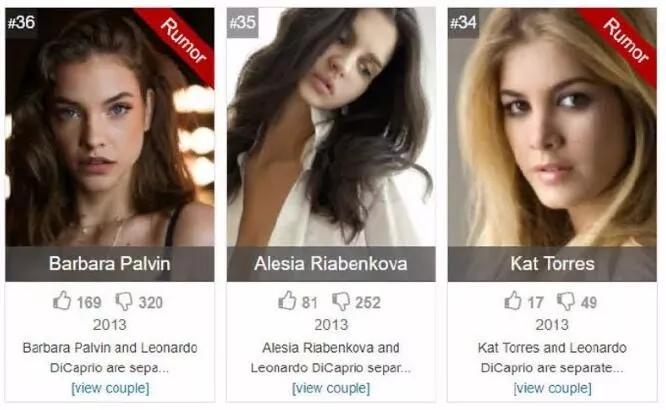
Task: Open Barbara Palvin's portrait photo
Action: point(110,127)
